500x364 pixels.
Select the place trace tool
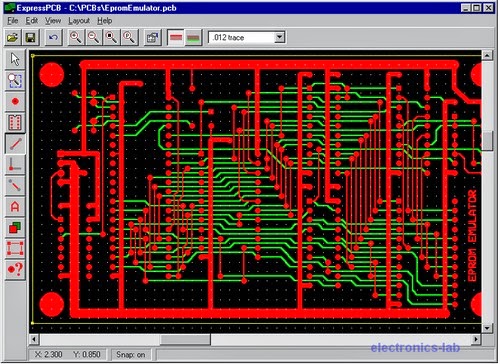[x=15, y=143]
